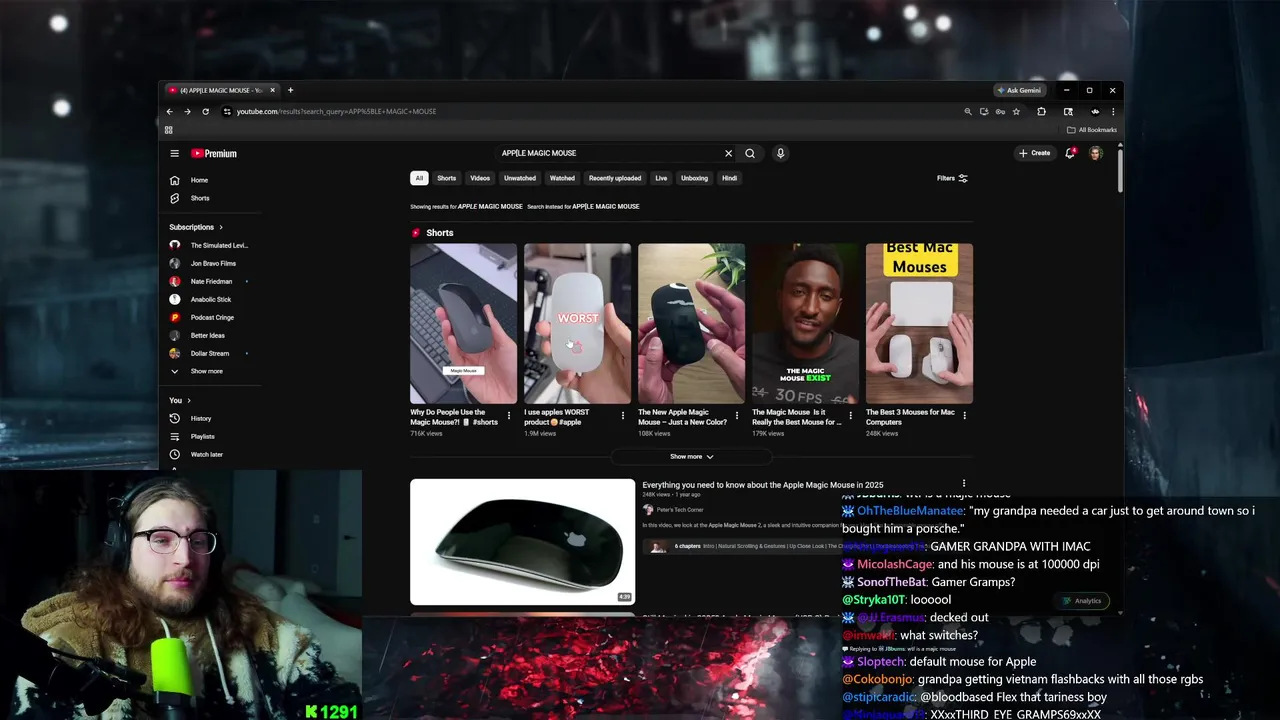Click the YouTube Premium logo

coord(214,153)
